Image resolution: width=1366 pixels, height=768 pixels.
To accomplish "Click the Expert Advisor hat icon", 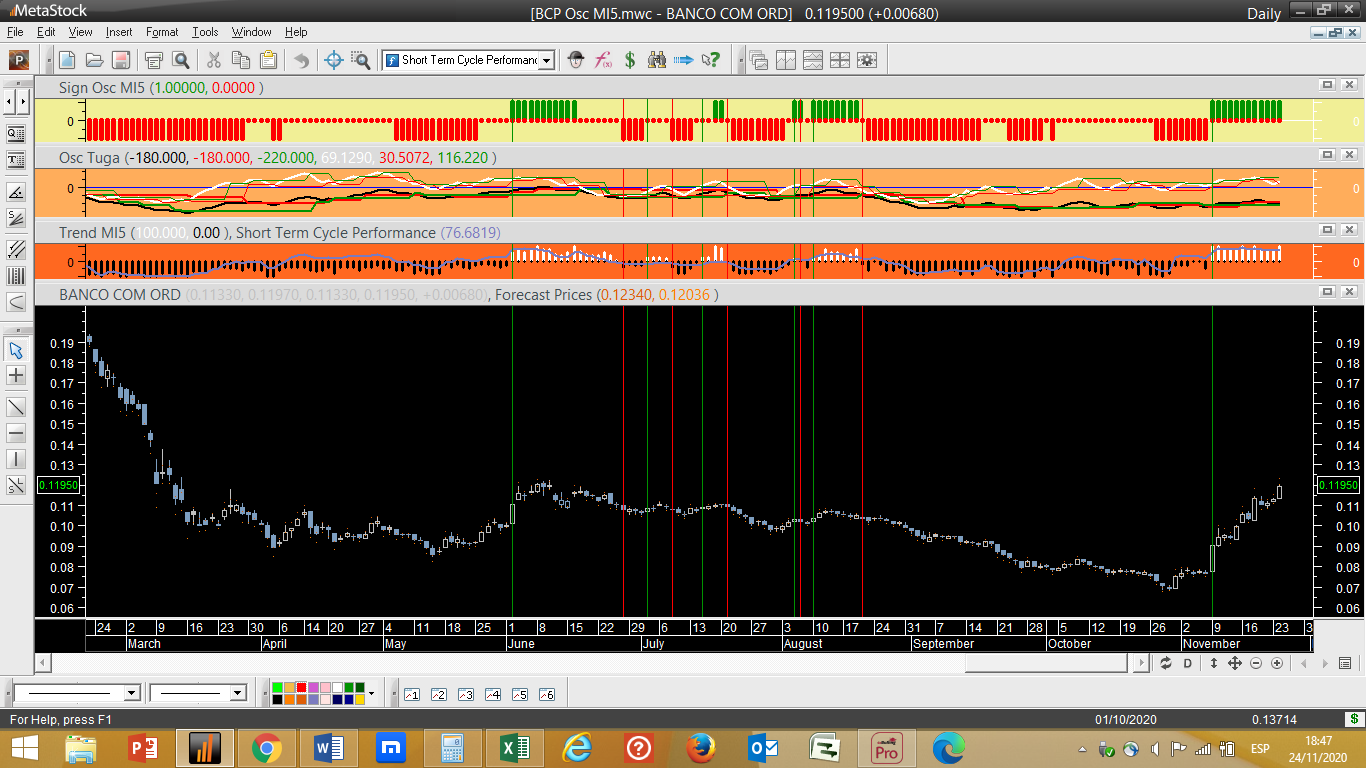I will coord(576,60).
